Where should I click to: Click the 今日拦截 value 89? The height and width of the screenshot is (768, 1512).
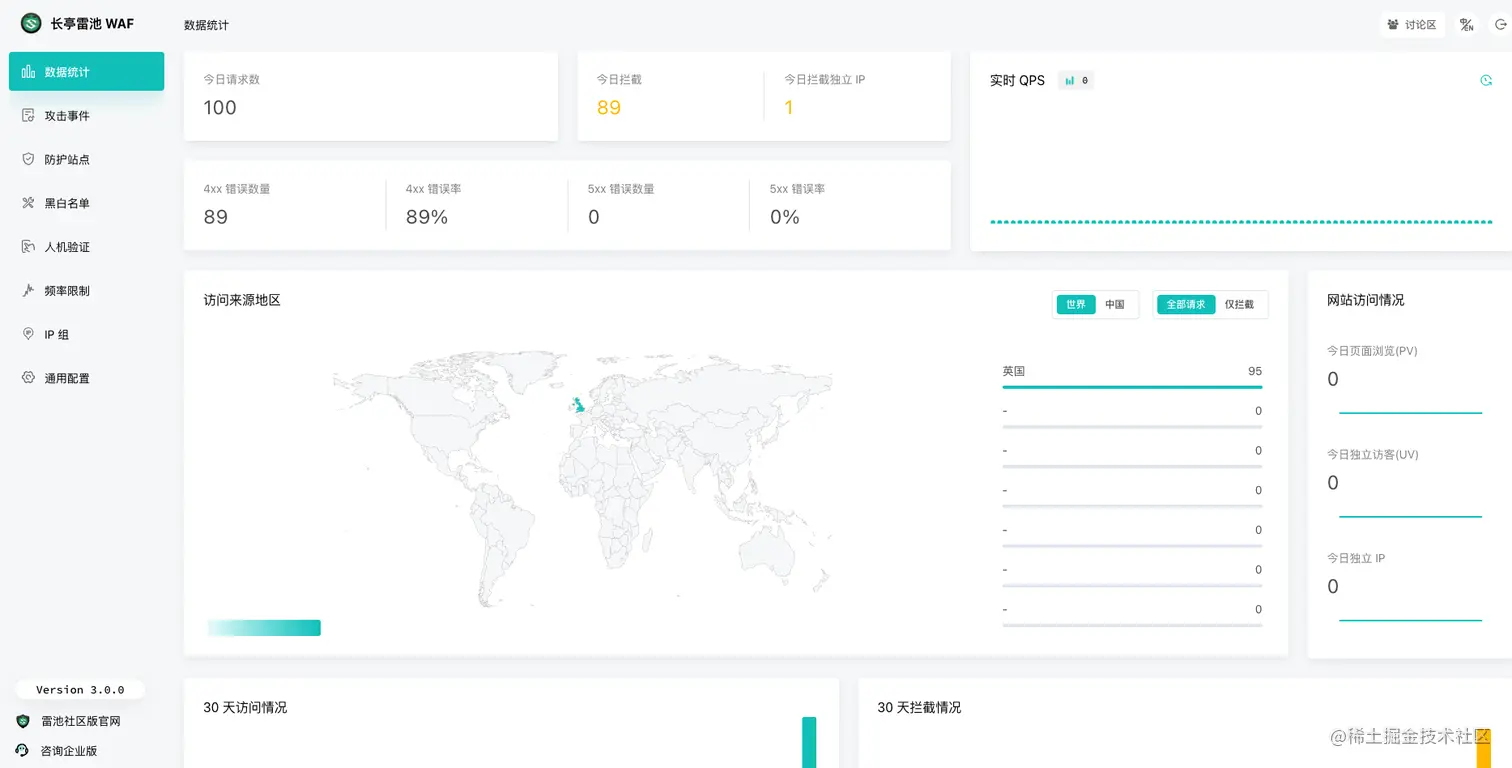[609, 108]
